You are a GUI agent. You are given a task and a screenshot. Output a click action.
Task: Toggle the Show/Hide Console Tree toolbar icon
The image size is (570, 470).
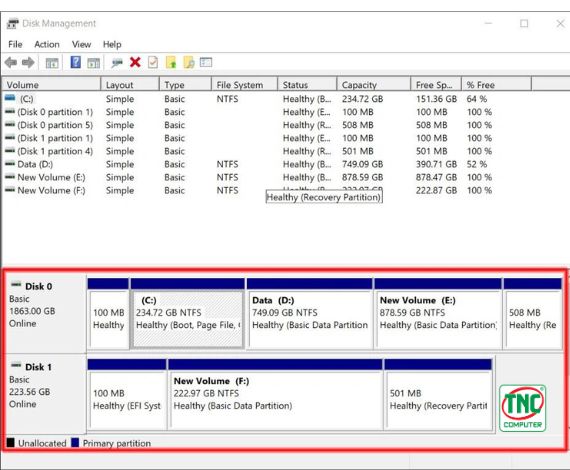tap(52, 63)
